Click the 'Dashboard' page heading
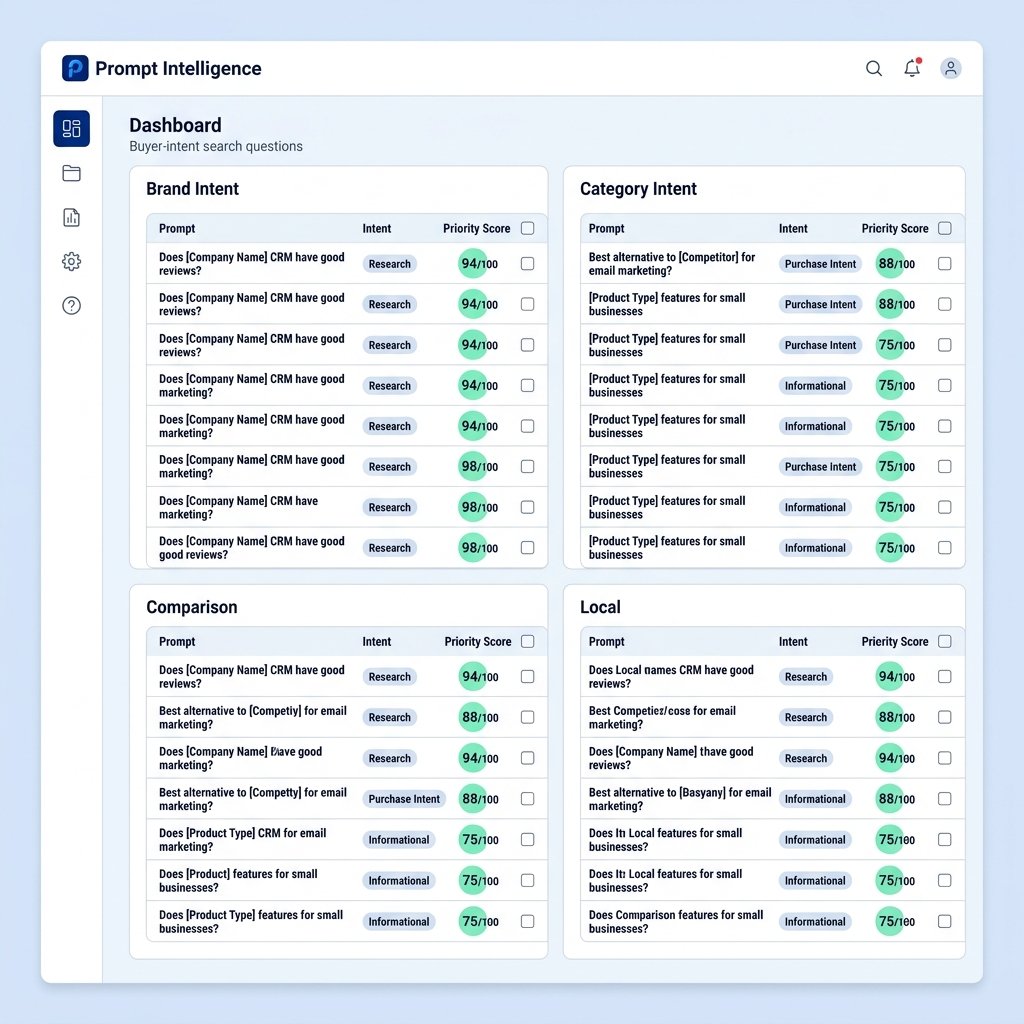The image size is (1024, 1024). click(175, 125)
